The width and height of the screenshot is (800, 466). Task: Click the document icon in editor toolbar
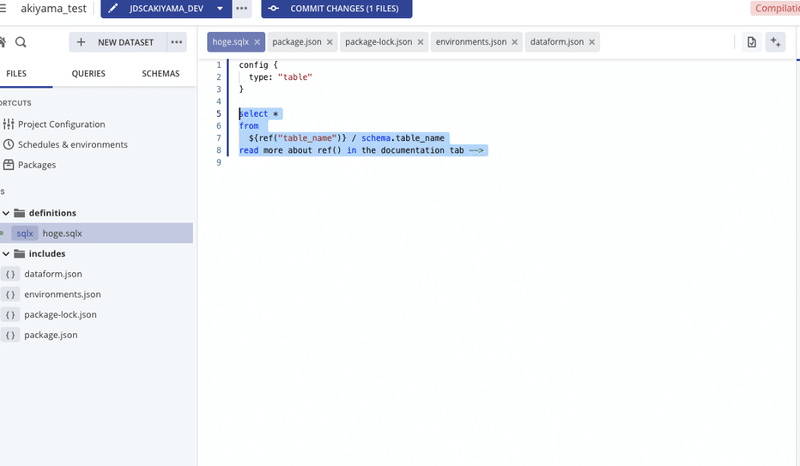click(752, 42)
